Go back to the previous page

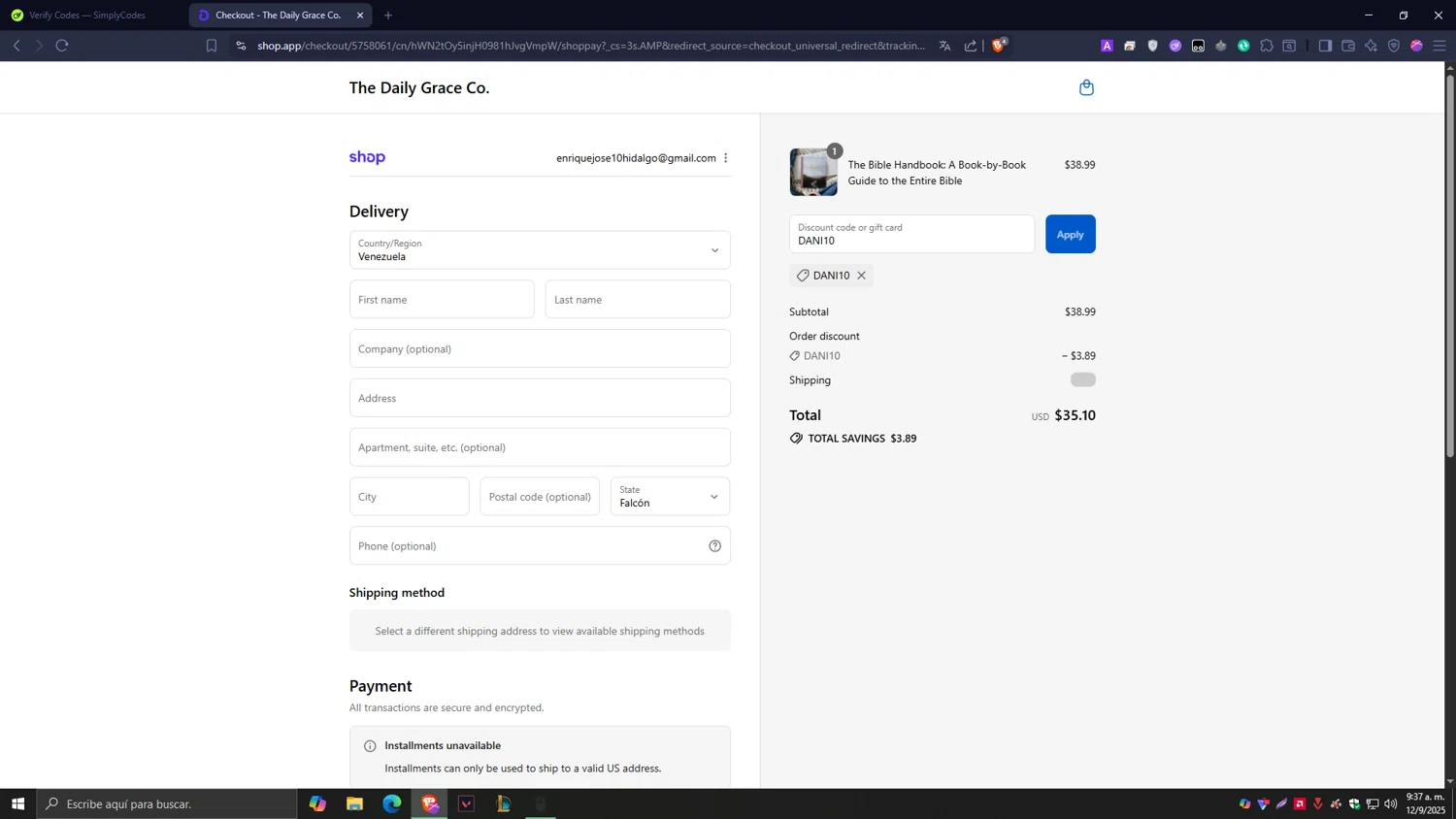(x=17, y=46)
